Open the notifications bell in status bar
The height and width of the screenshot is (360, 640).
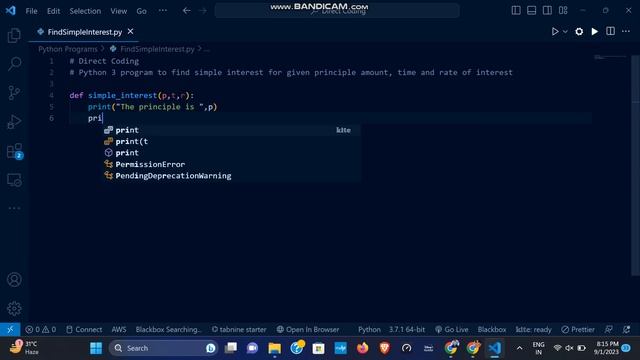tap(627, 329)
